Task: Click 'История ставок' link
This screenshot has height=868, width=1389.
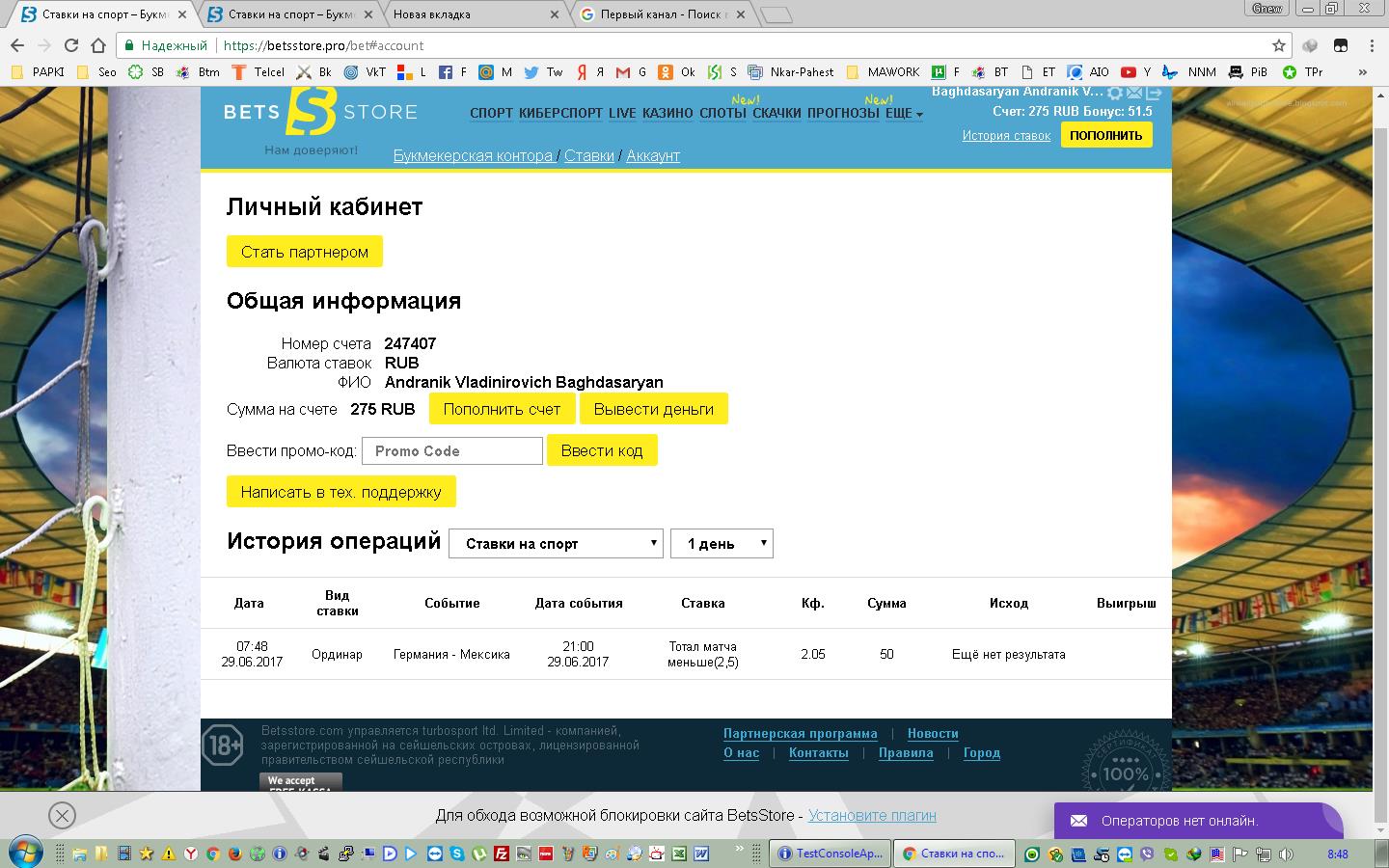Action: pos(1006,136)
